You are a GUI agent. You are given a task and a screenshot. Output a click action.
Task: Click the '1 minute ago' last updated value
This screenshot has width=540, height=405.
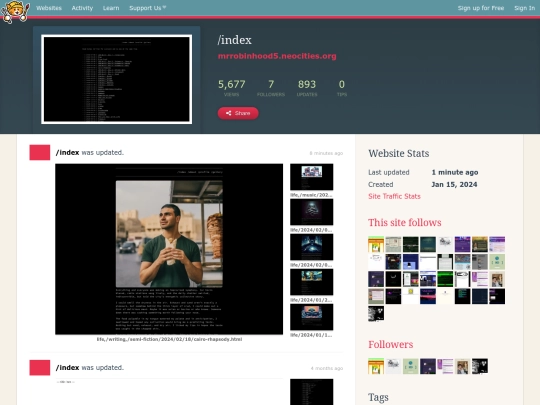(x=455, y=172)
